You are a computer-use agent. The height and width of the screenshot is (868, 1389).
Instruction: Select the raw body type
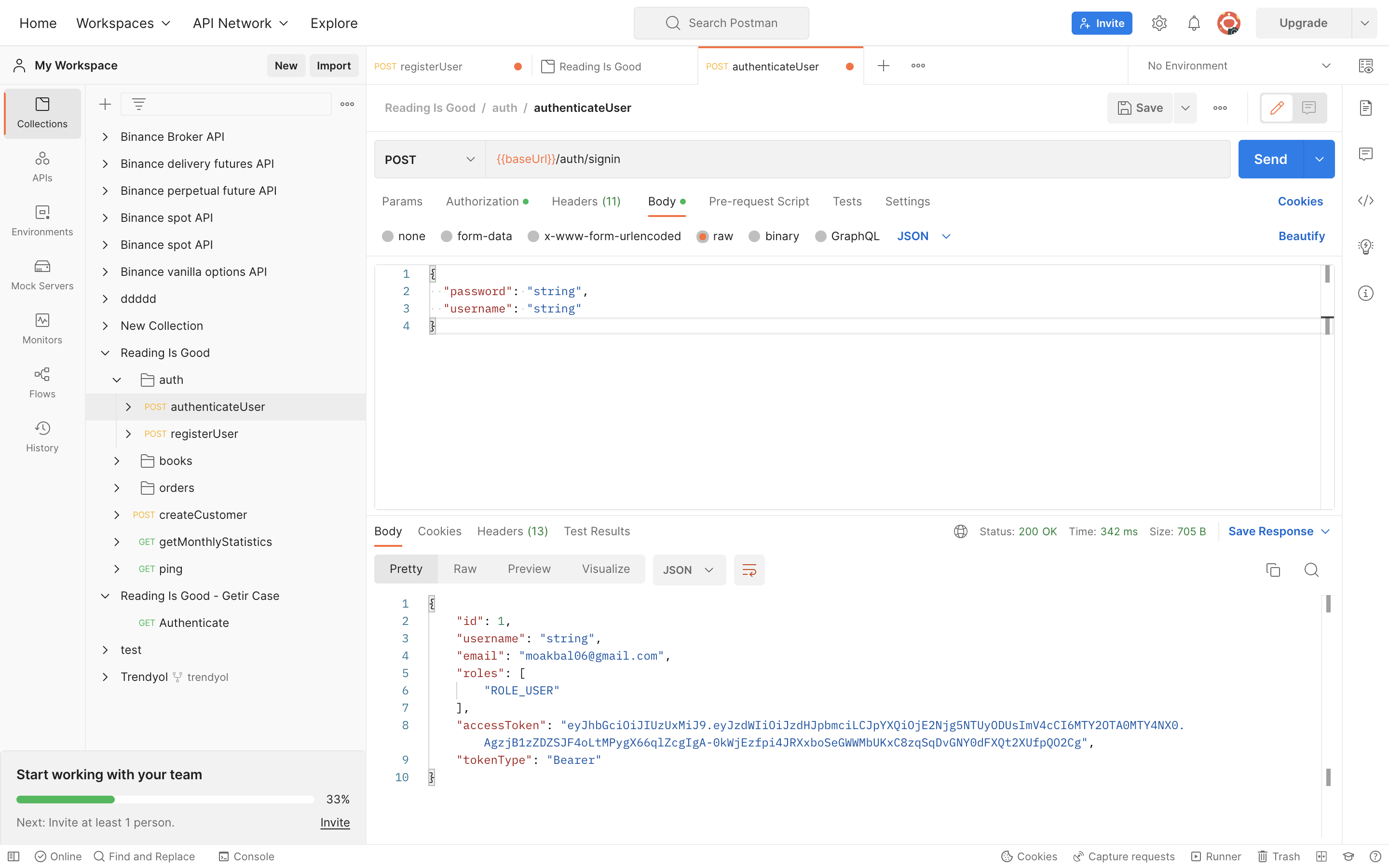(x=715, y=236)
